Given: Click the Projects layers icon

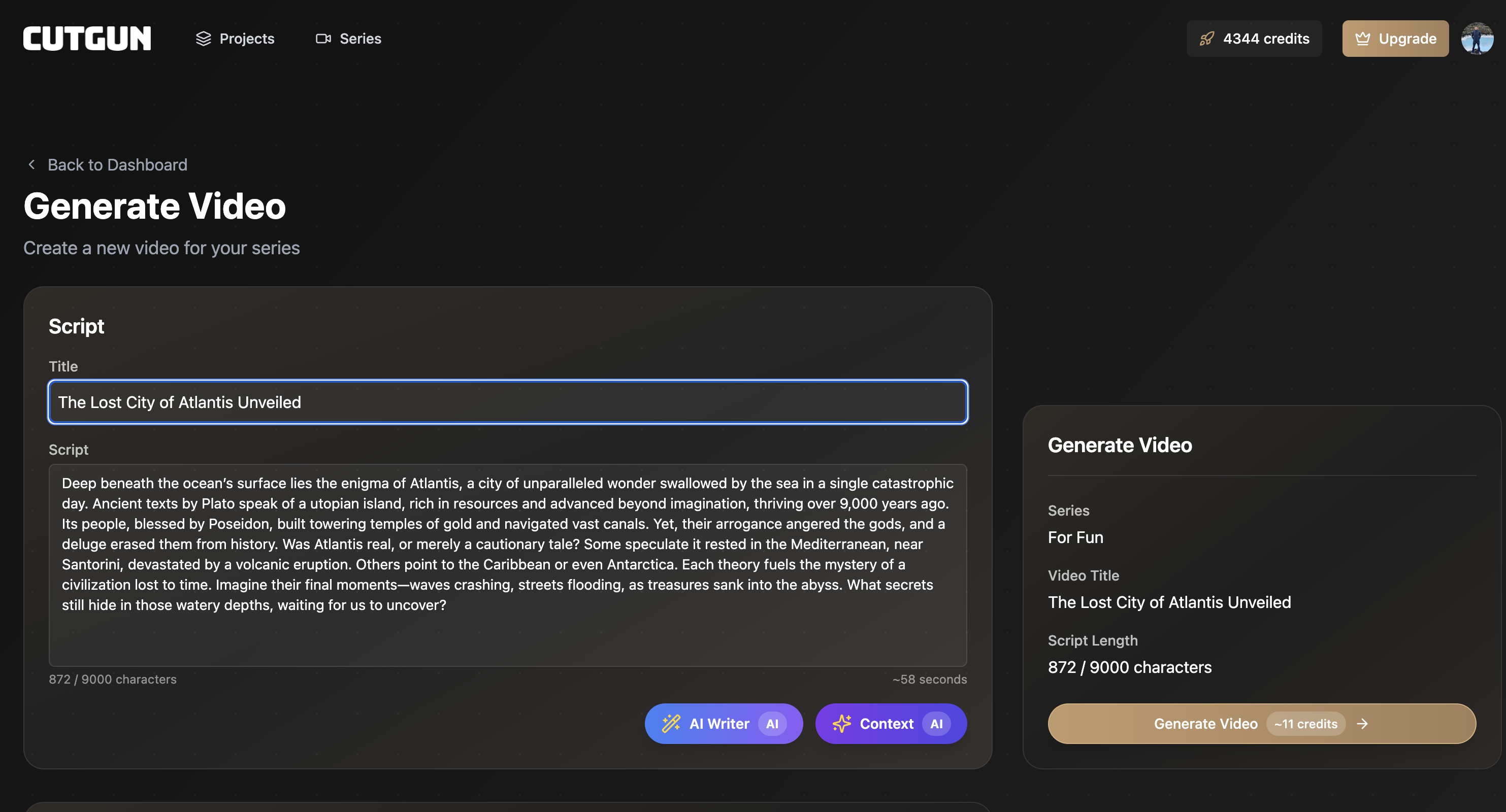Looking at the screenshot, I should [203, 39].
